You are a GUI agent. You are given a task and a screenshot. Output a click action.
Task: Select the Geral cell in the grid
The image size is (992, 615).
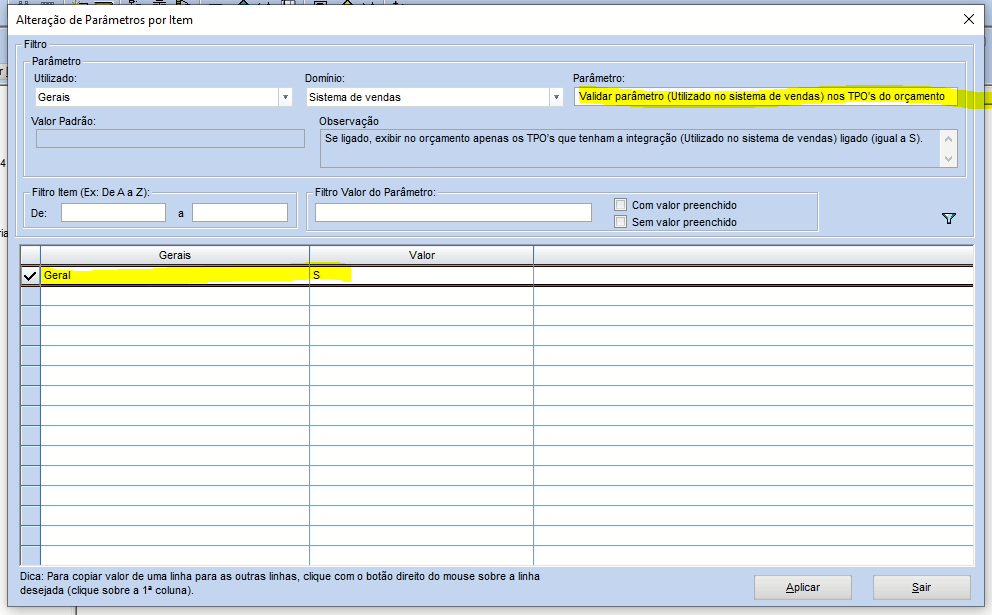[x=175, y=275]
